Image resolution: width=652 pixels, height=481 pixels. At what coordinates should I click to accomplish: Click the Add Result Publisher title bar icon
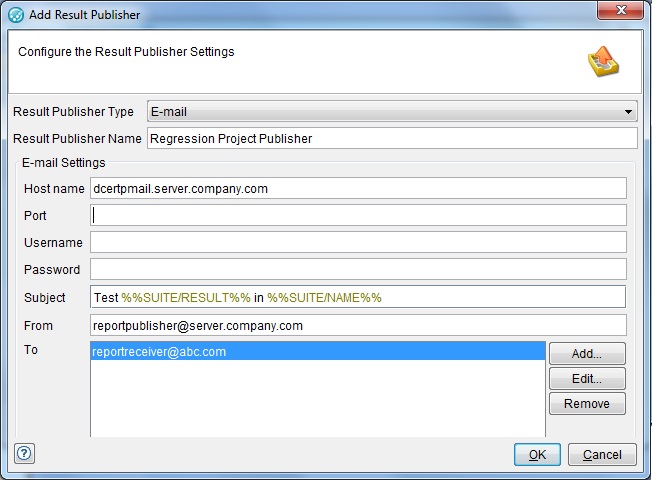16,15
